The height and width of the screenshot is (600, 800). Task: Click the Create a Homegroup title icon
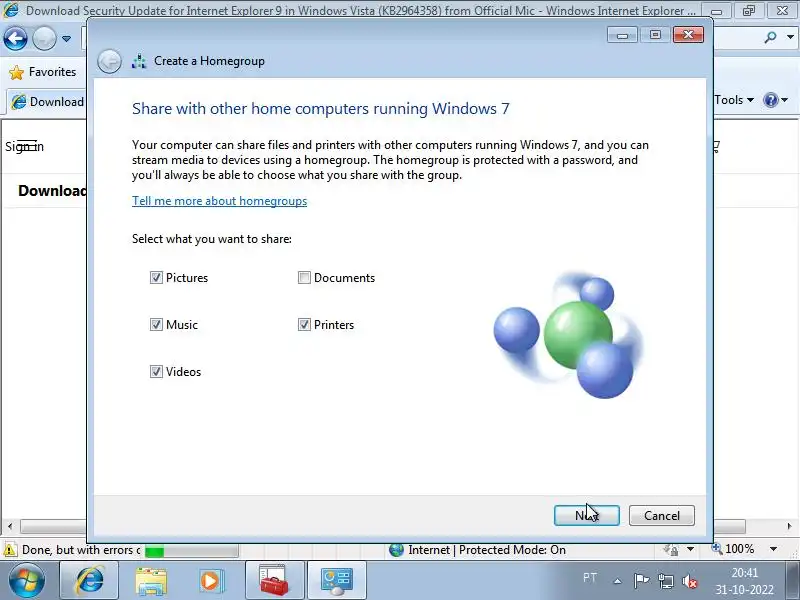[x=139, y=61]
